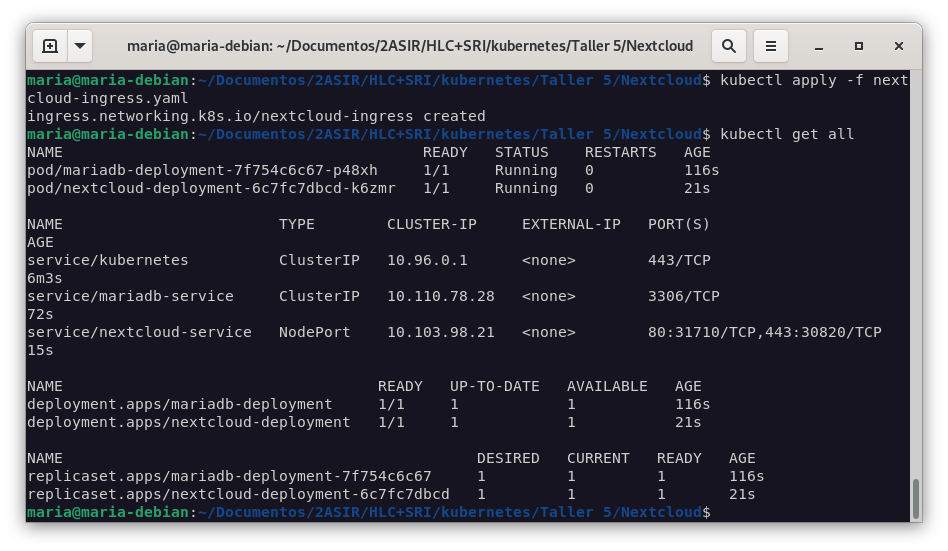The width and height of the screenshot is (948, 551).
Task: Maximize the terminal window
Action: (x=859, y=47)
